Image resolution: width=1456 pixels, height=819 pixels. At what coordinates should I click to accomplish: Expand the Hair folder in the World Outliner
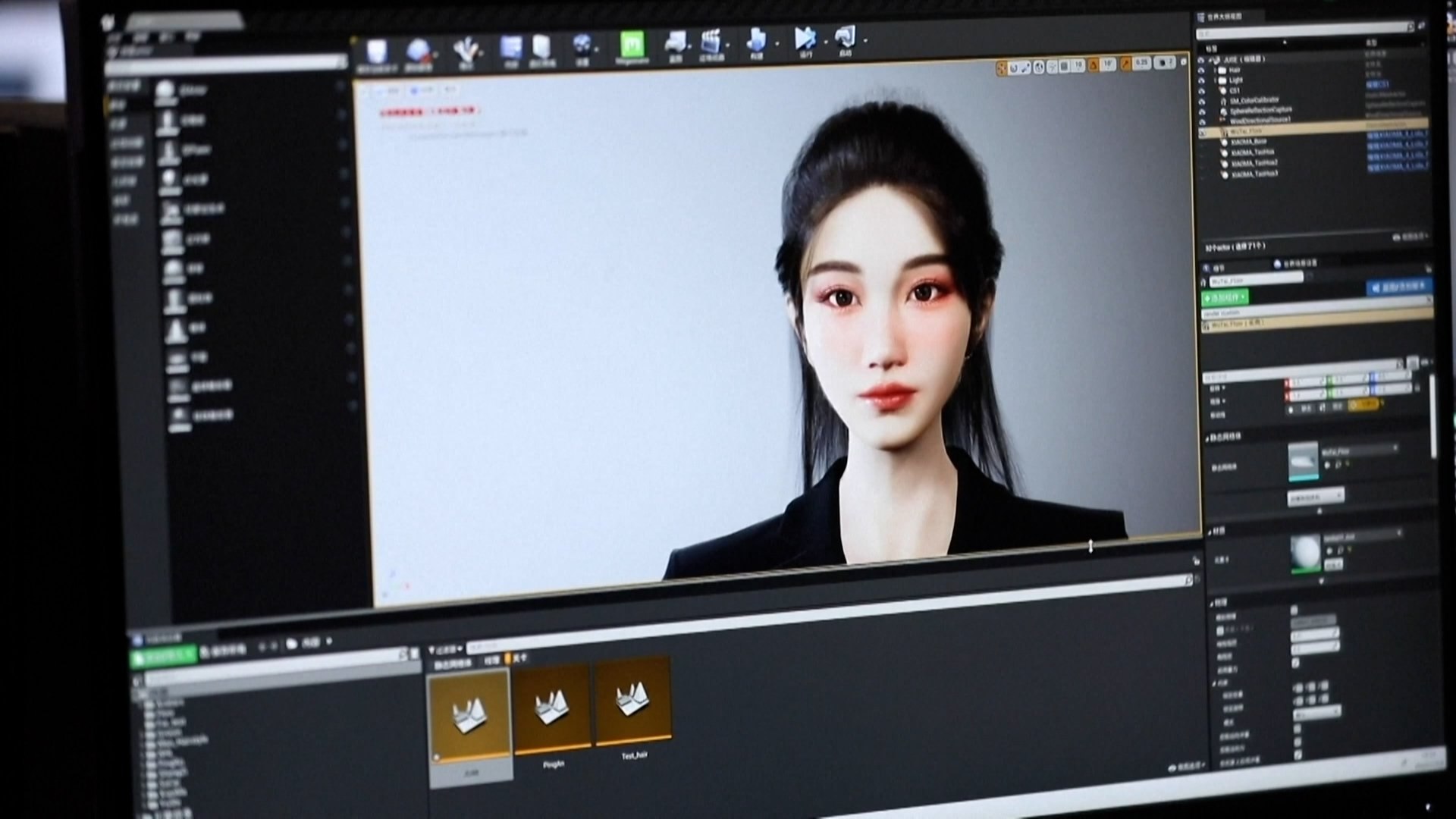point(1214,71)
